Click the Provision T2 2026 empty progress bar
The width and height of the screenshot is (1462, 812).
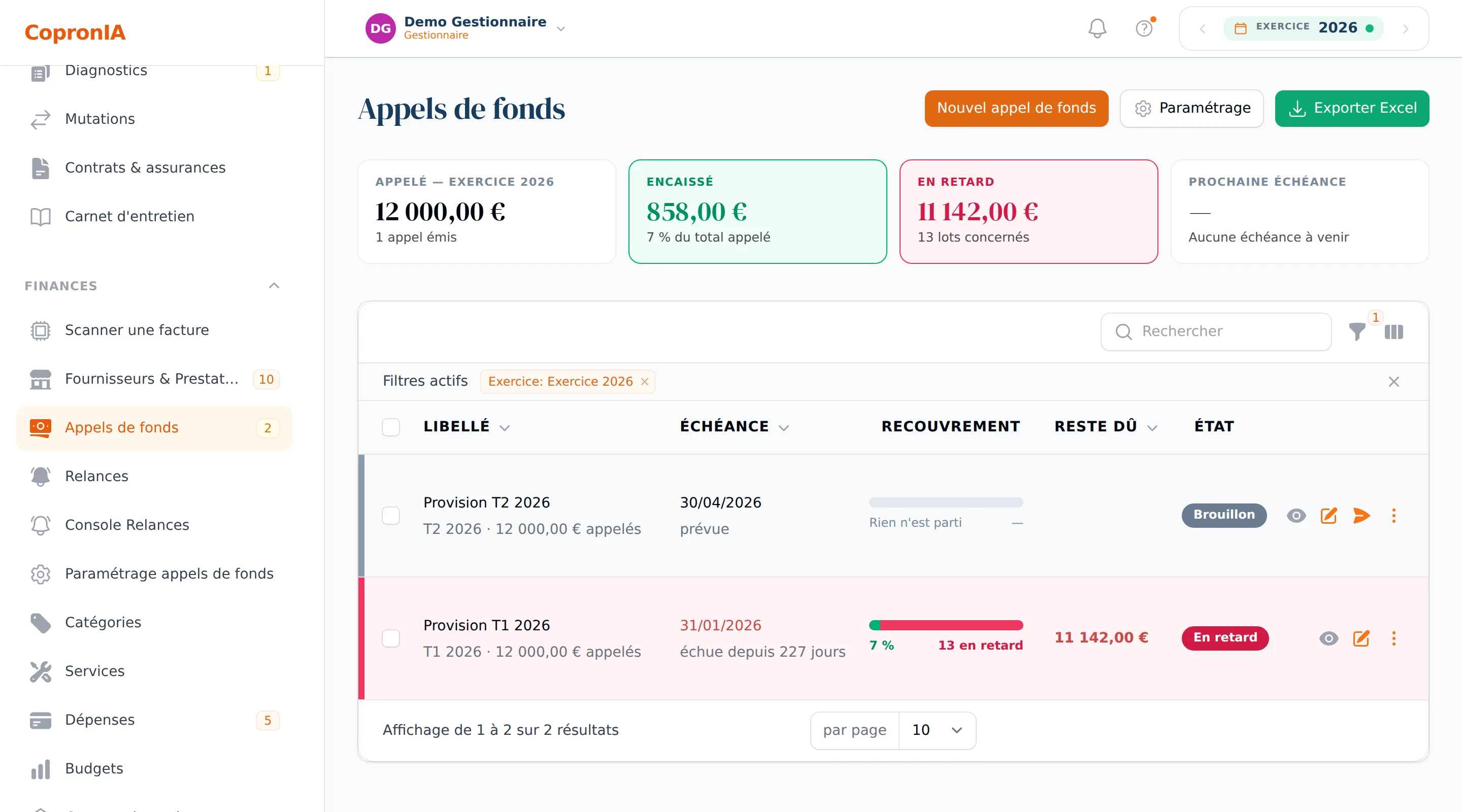[946, 502]
